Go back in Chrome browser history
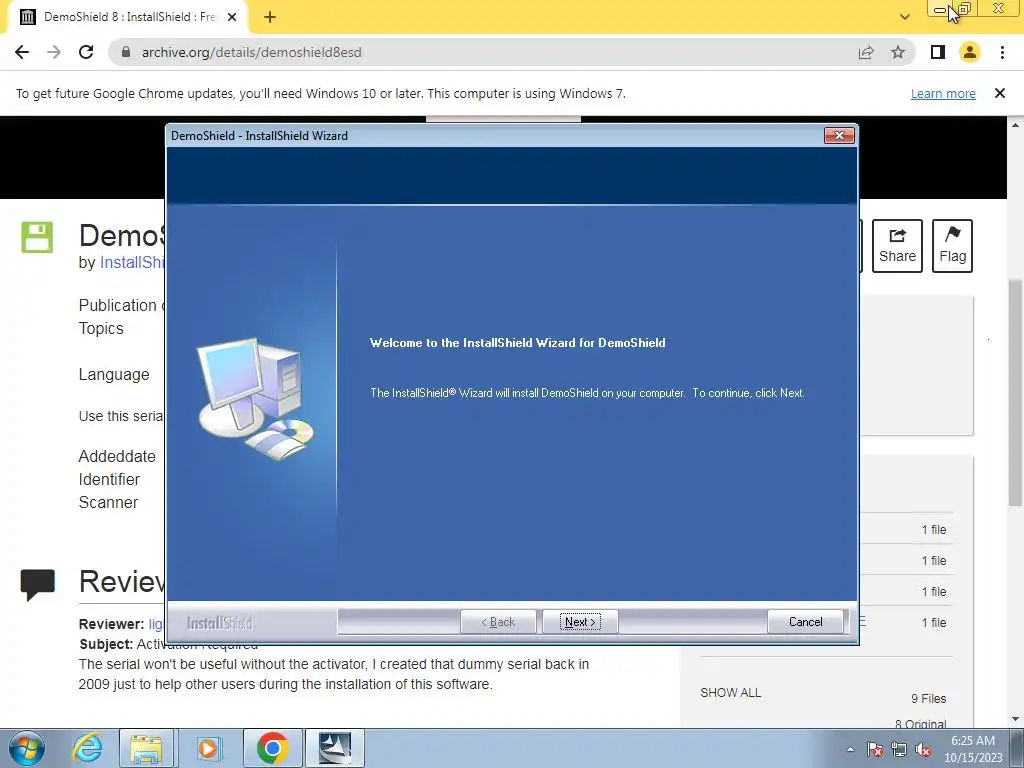The image size is (1024, 768). pyautogui.click(x=22, y=52)
